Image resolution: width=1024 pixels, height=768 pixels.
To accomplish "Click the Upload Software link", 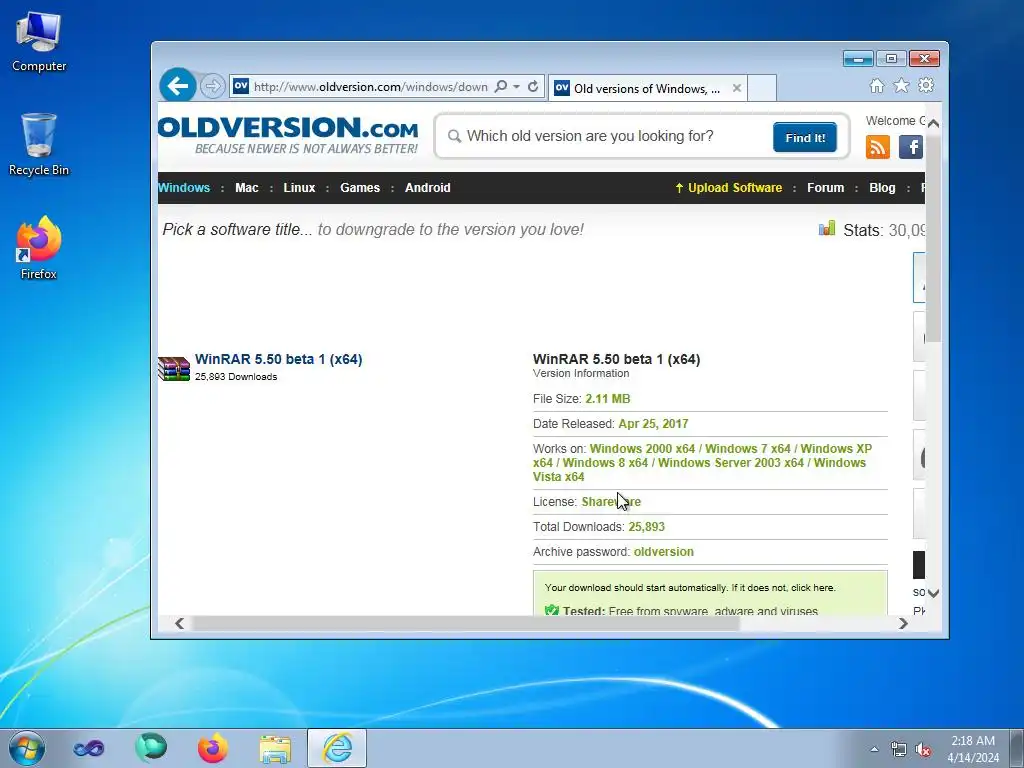I will (728, 187).
